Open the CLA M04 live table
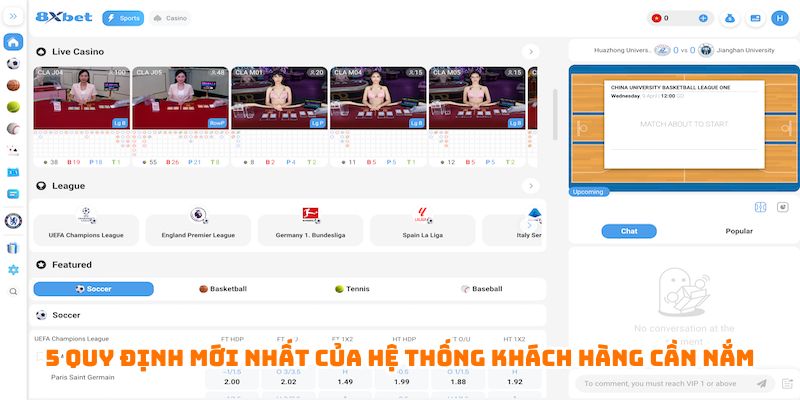 (378, 98)
